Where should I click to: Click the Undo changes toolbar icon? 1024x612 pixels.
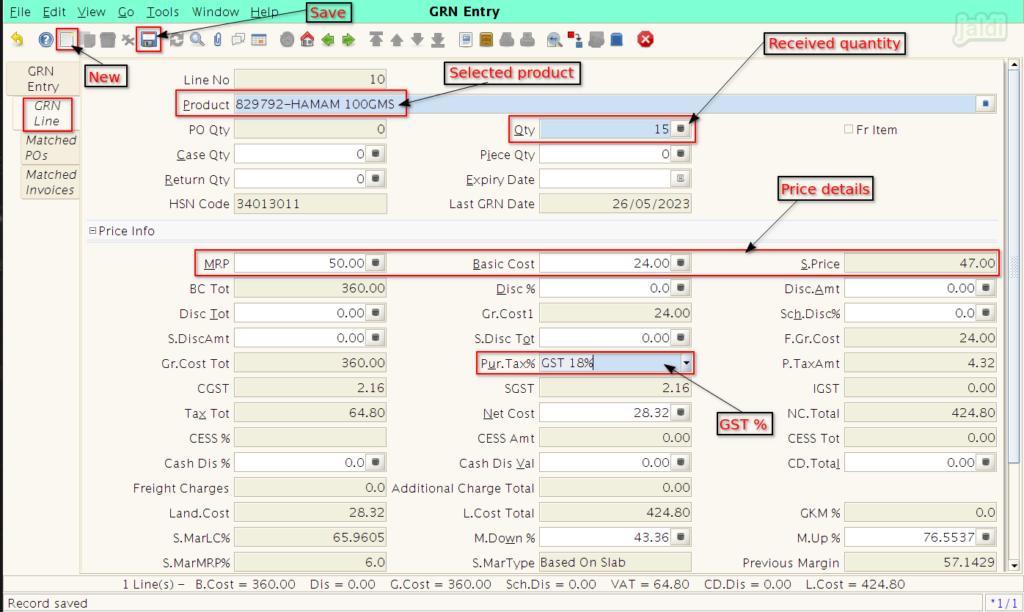(x=18, y=40)
